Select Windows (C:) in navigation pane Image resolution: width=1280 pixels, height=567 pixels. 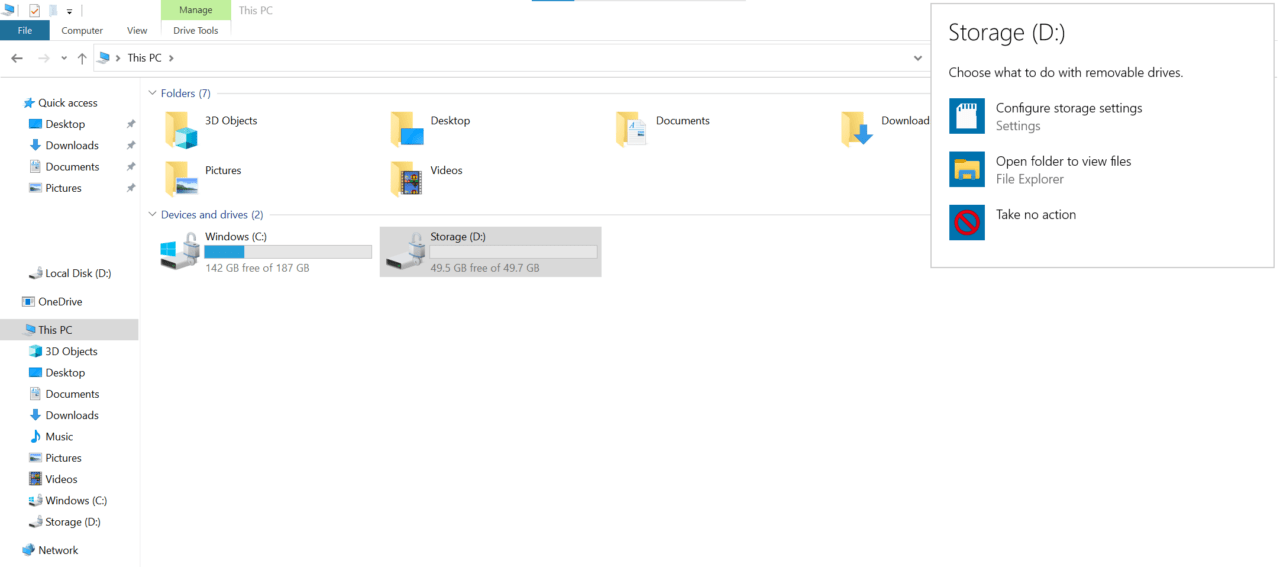[76, 501]
